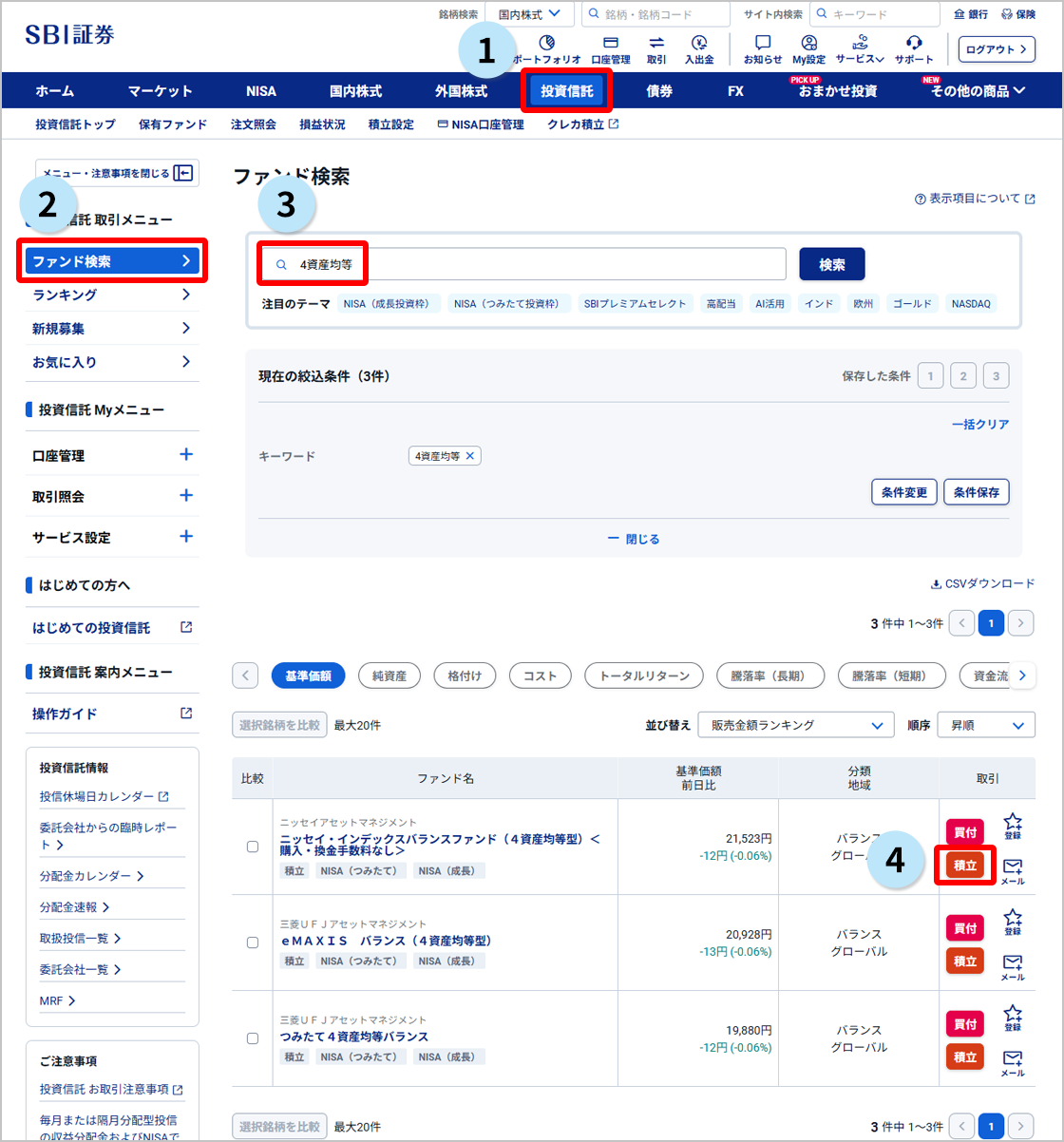Check the compare checkbox for eMAXIS バランス fund
Image resolution: width=1064 pixels, height=1142 pixels.
(253, 942)
